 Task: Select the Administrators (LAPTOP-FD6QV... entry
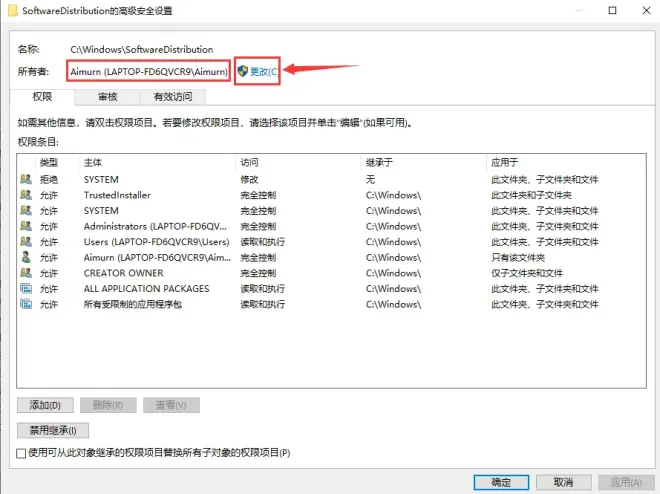(x=155, y=226)
